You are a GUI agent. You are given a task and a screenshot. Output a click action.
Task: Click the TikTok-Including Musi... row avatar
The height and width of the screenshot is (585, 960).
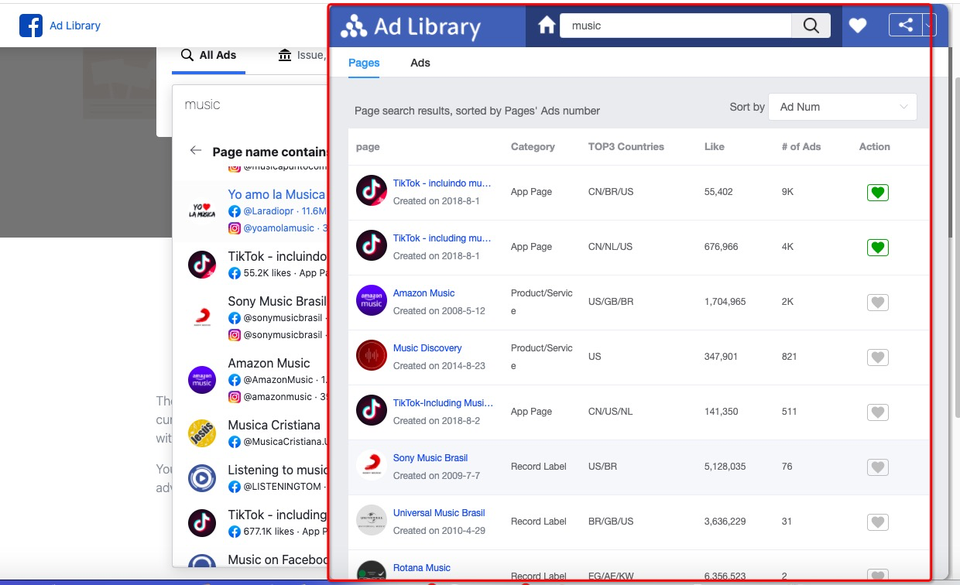(x=371, y=411)
